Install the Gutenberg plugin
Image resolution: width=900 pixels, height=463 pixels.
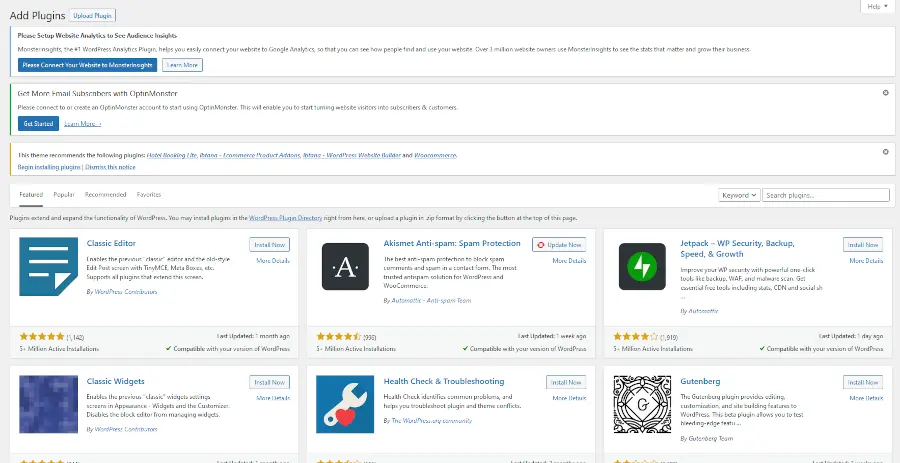(863, 382)
